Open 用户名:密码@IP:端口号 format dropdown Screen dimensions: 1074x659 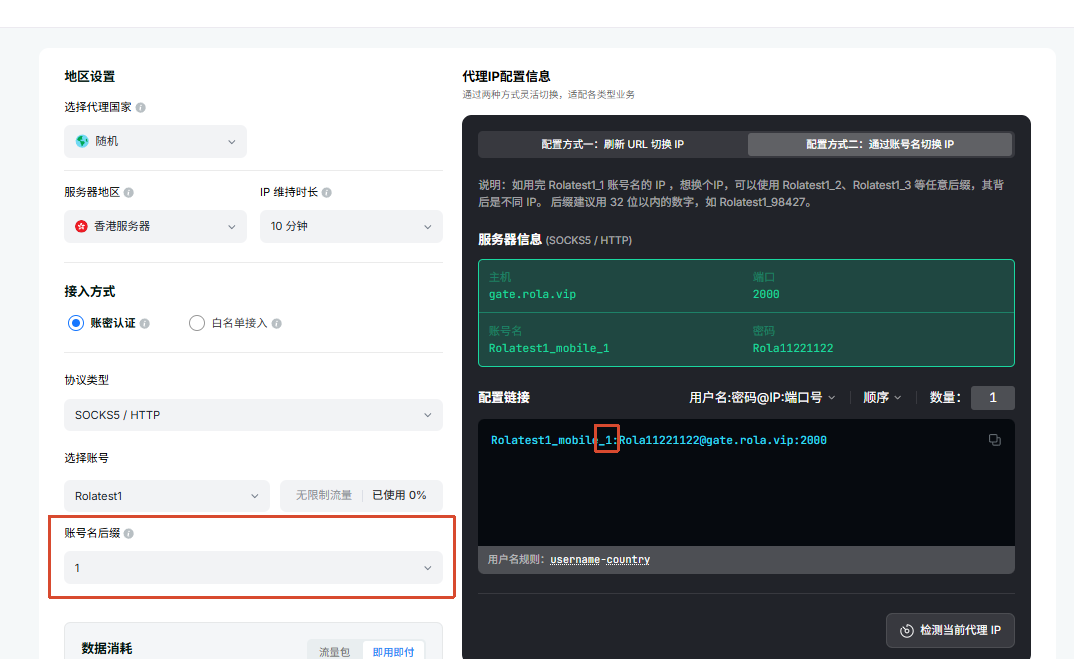[762, 397]
